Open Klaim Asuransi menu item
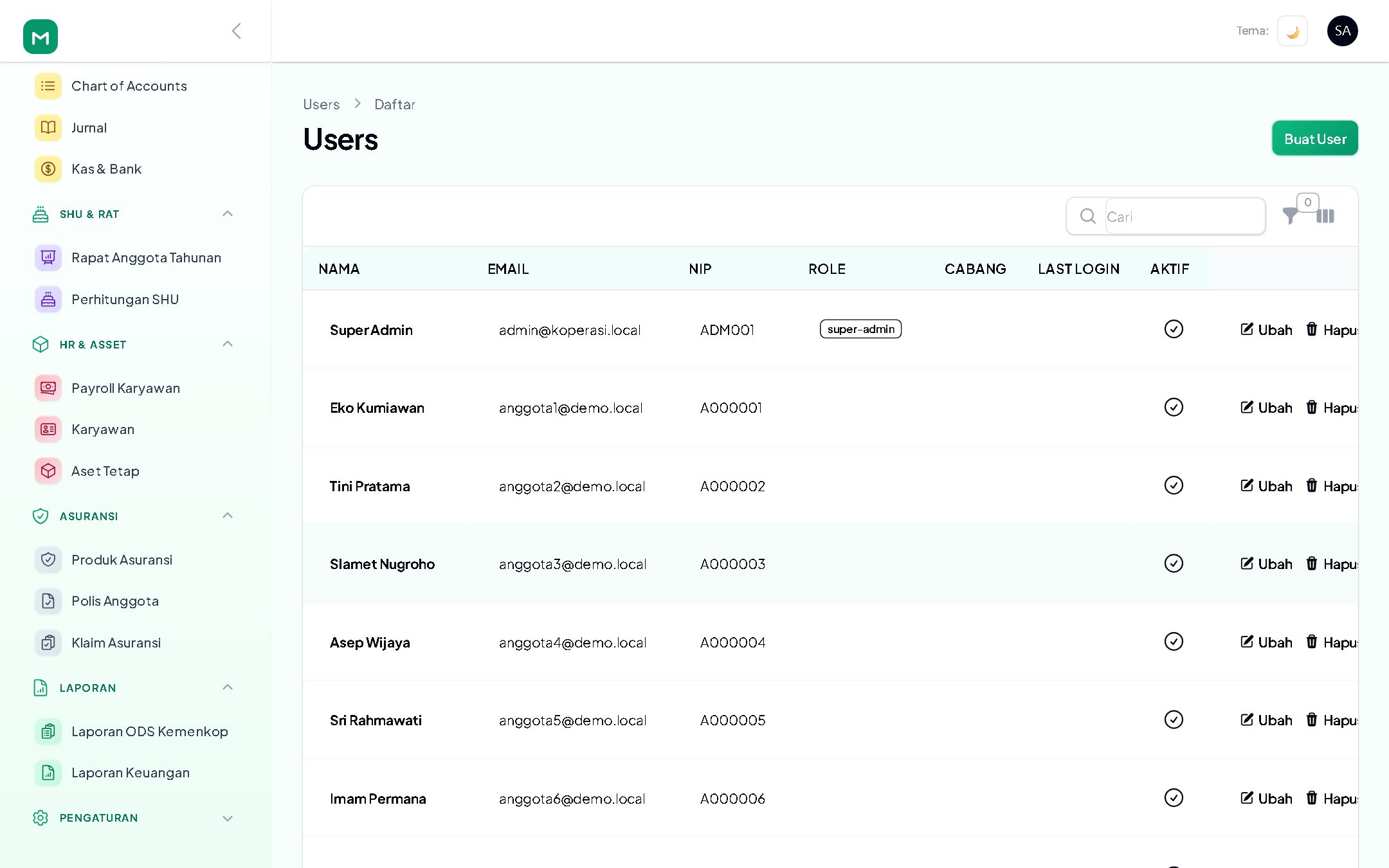 [x=116, y=643]
